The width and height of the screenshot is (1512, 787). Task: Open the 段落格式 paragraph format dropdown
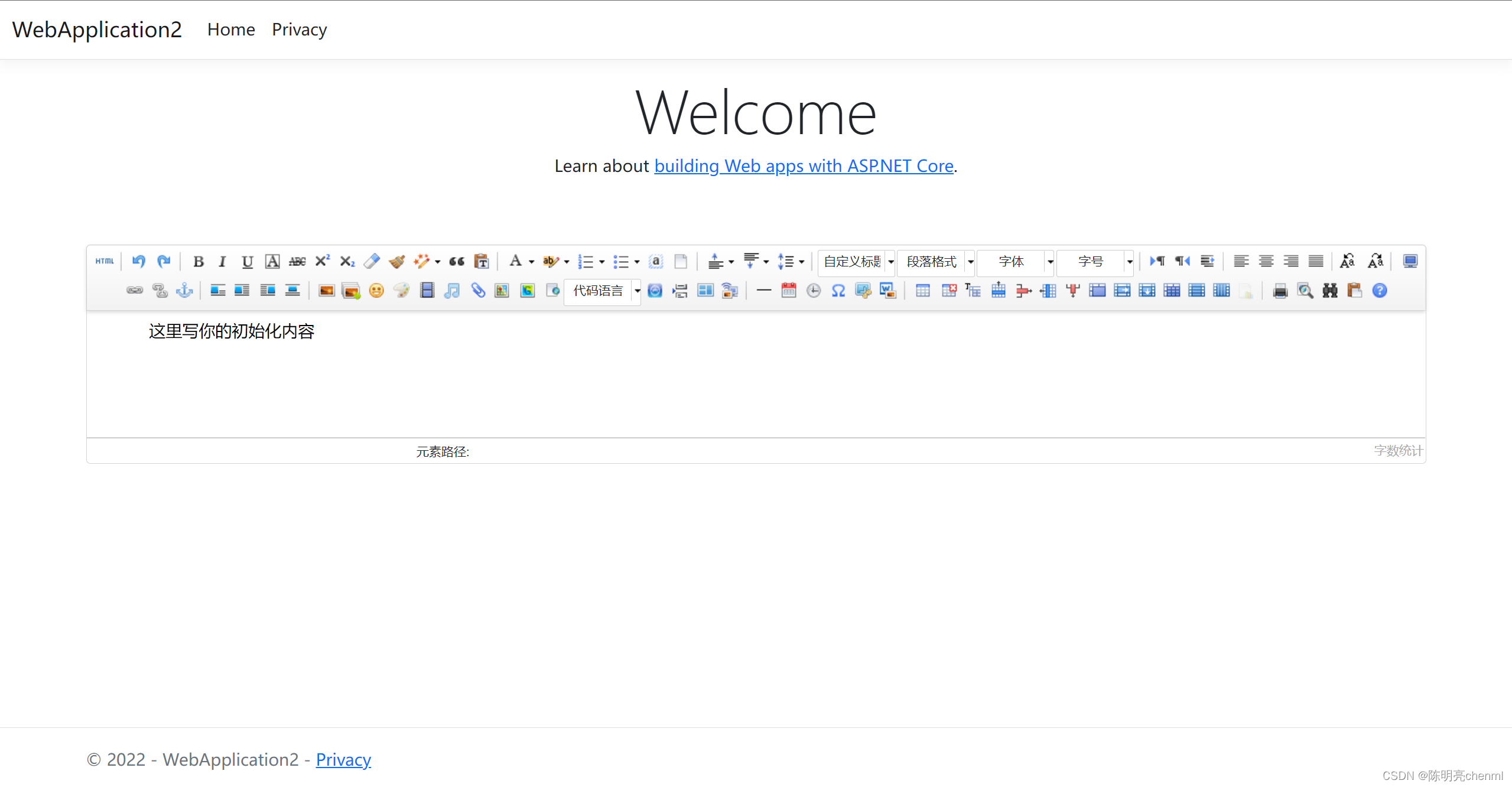coord(937,261)
